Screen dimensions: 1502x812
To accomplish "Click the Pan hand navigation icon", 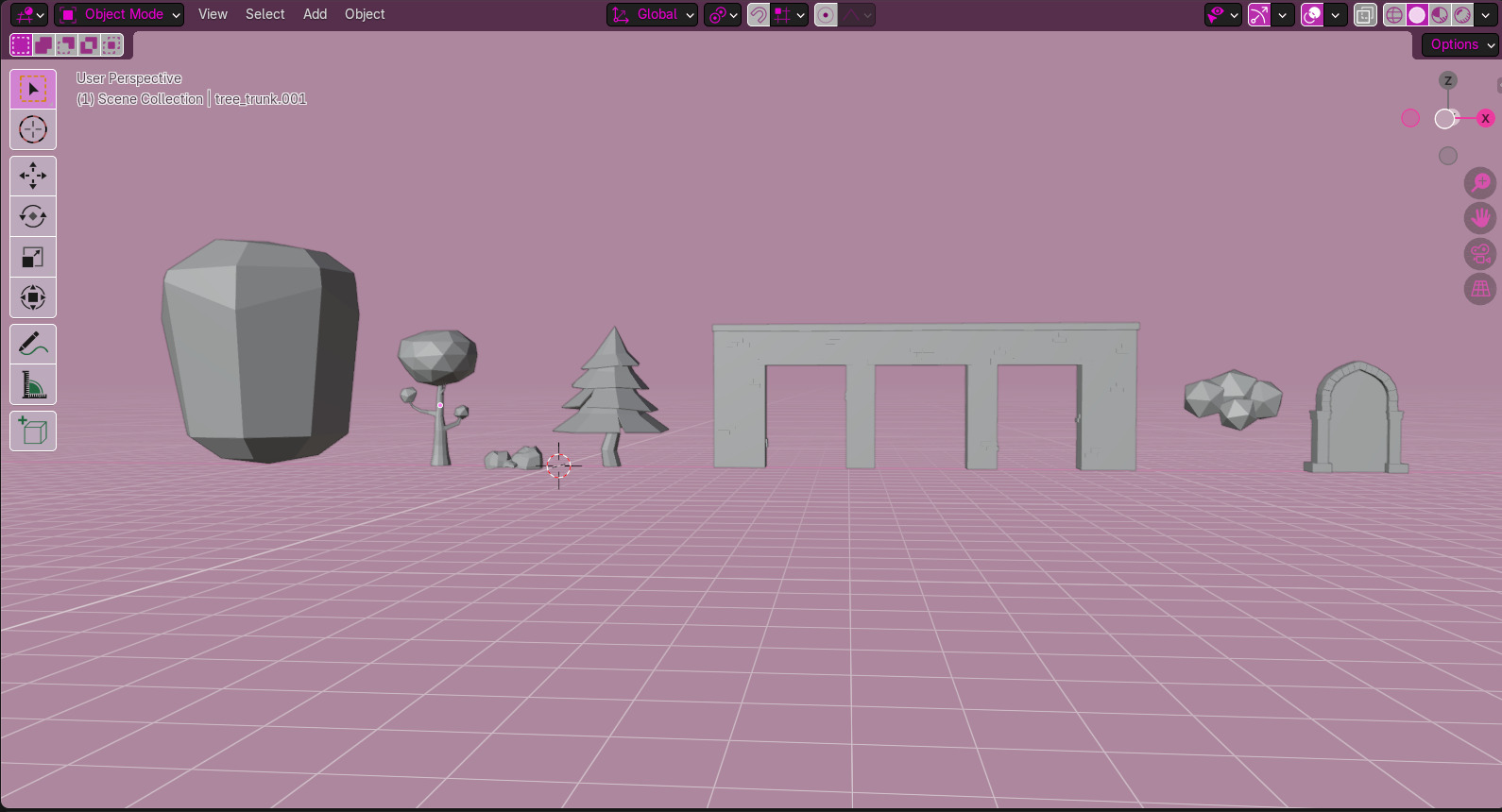I will [1480, 218].
